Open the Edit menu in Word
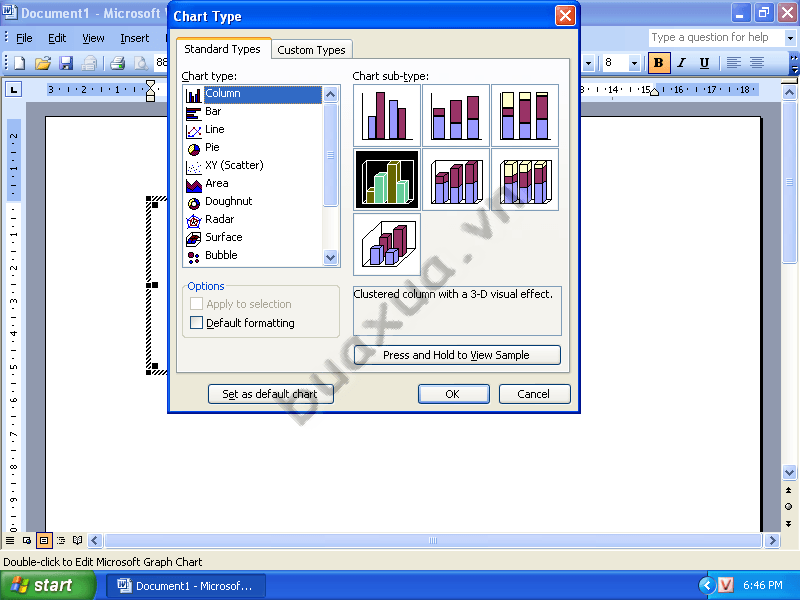 [x=57, y=38]
